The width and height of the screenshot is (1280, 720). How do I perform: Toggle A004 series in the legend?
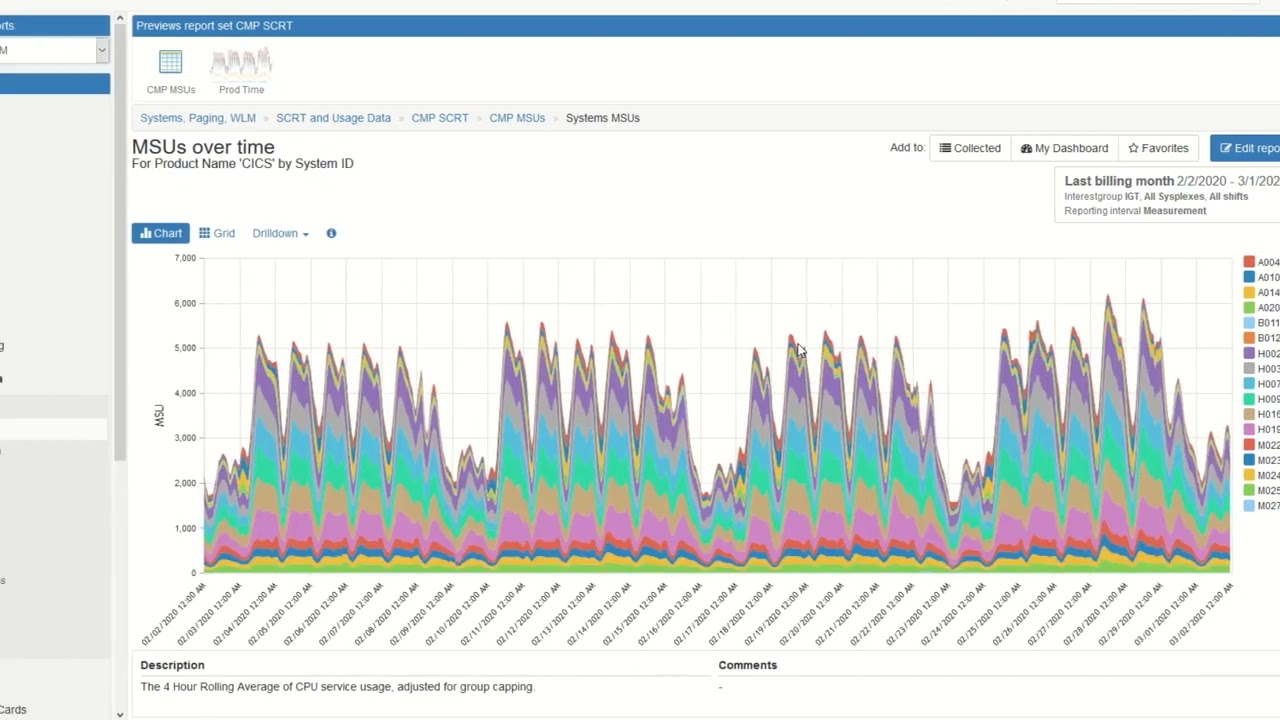1261,262
